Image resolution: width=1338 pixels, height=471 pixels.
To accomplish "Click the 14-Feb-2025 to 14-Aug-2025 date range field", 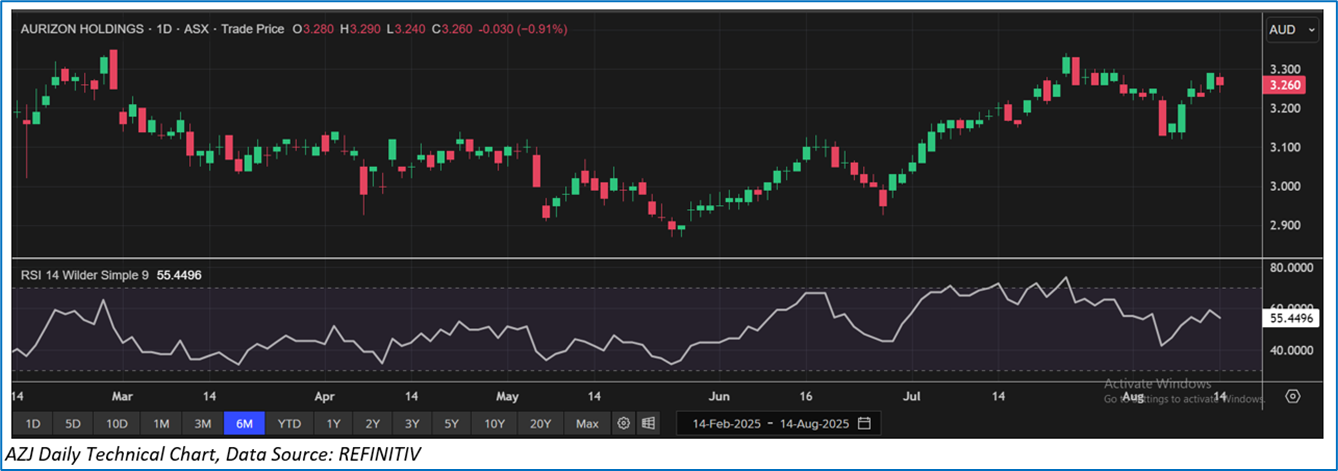I will (x=767, y=423).
